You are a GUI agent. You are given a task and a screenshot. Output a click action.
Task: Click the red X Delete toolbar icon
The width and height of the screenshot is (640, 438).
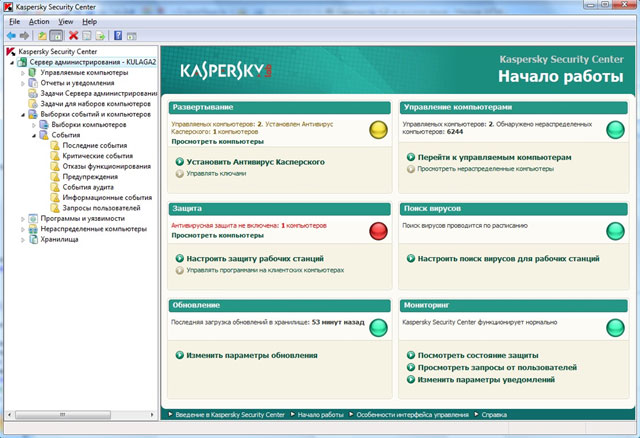coord(73,36)
